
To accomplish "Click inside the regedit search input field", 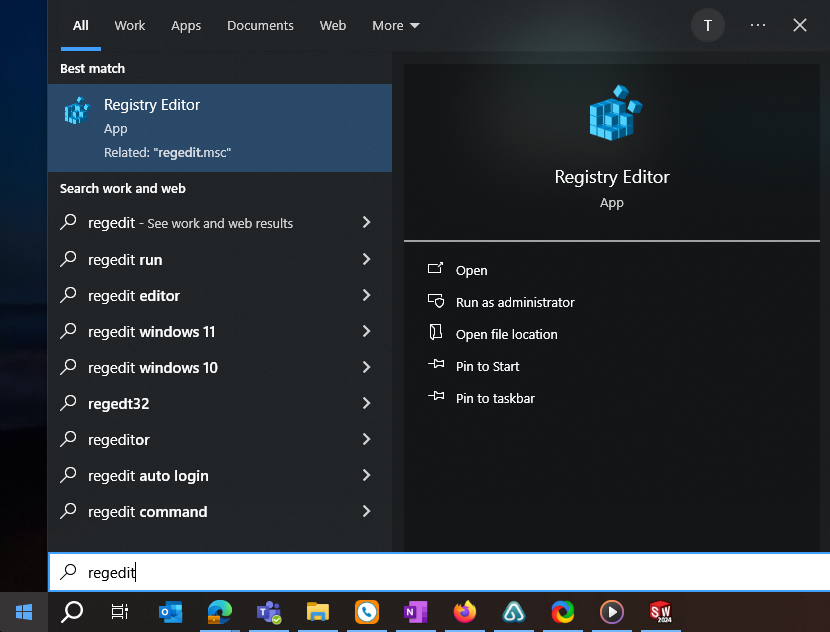I will [x=439, y=572].
